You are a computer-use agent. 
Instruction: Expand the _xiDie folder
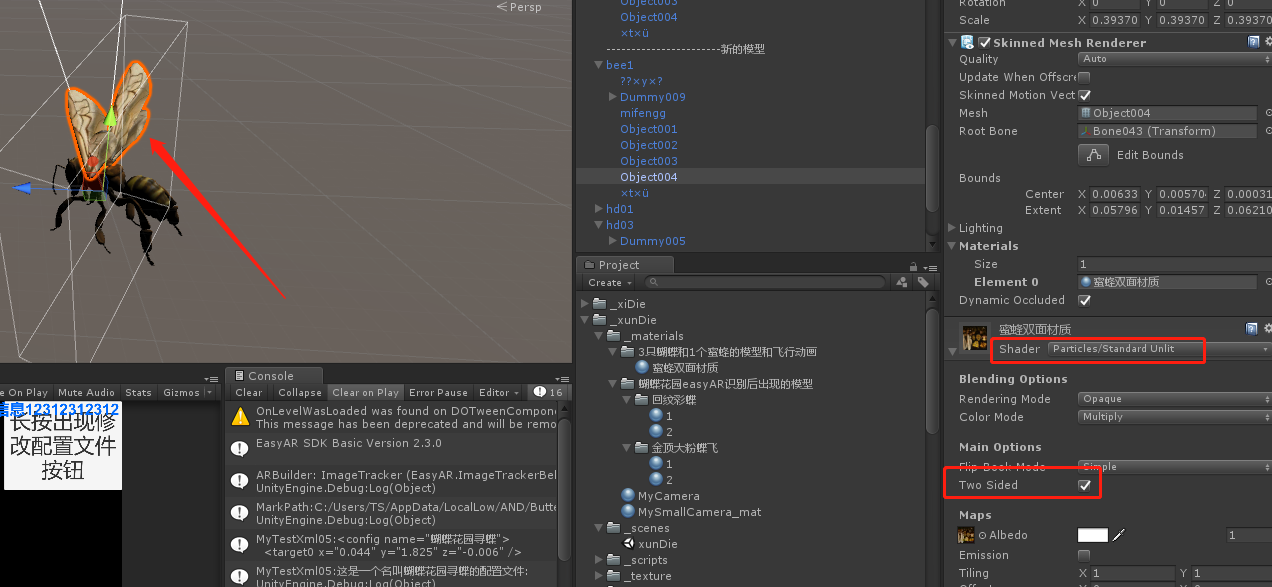(x=586, y=304)
